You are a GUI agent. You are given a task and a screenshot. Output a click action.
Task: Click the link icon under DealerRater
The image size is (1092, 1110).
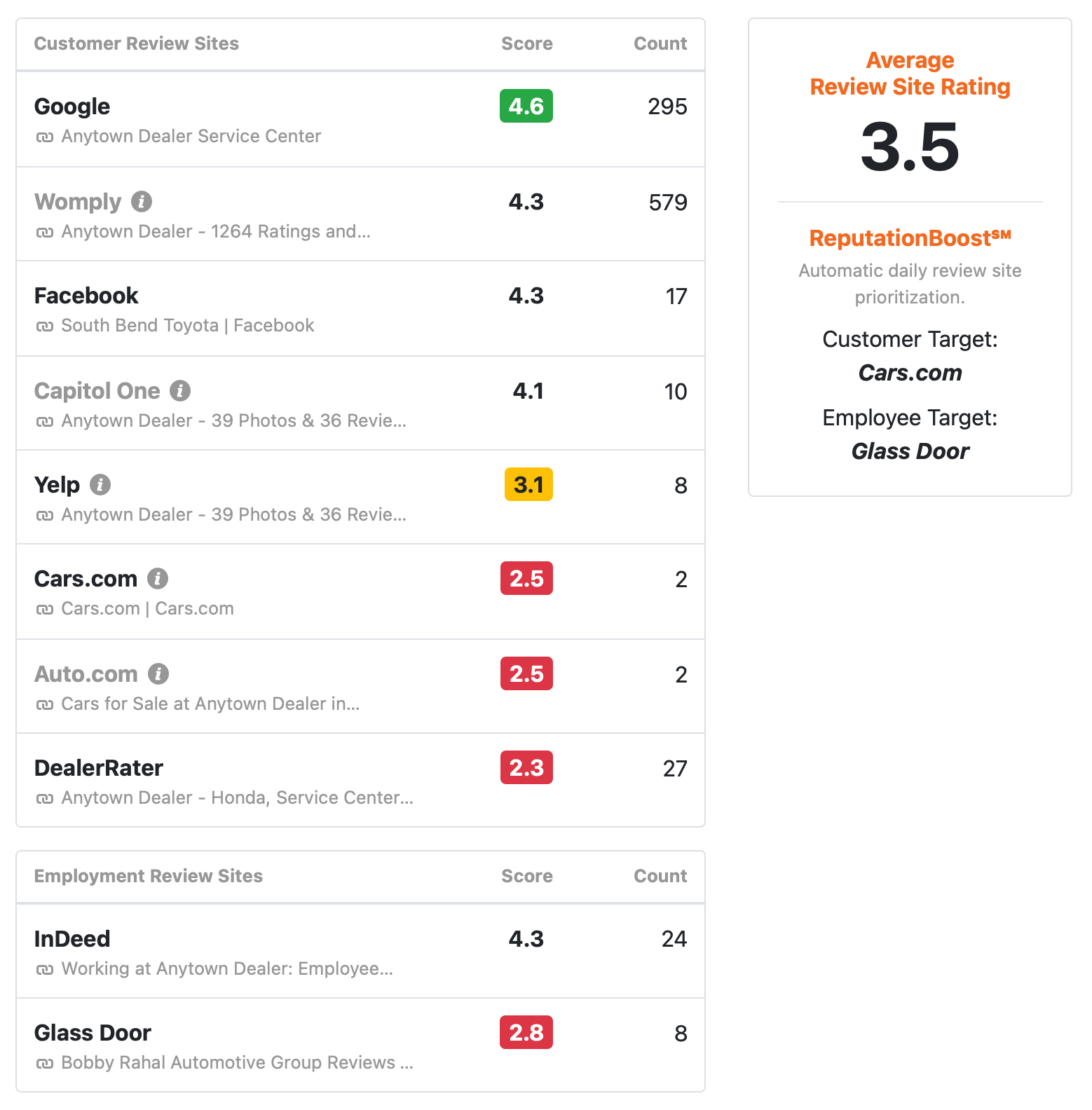[45, 799]
